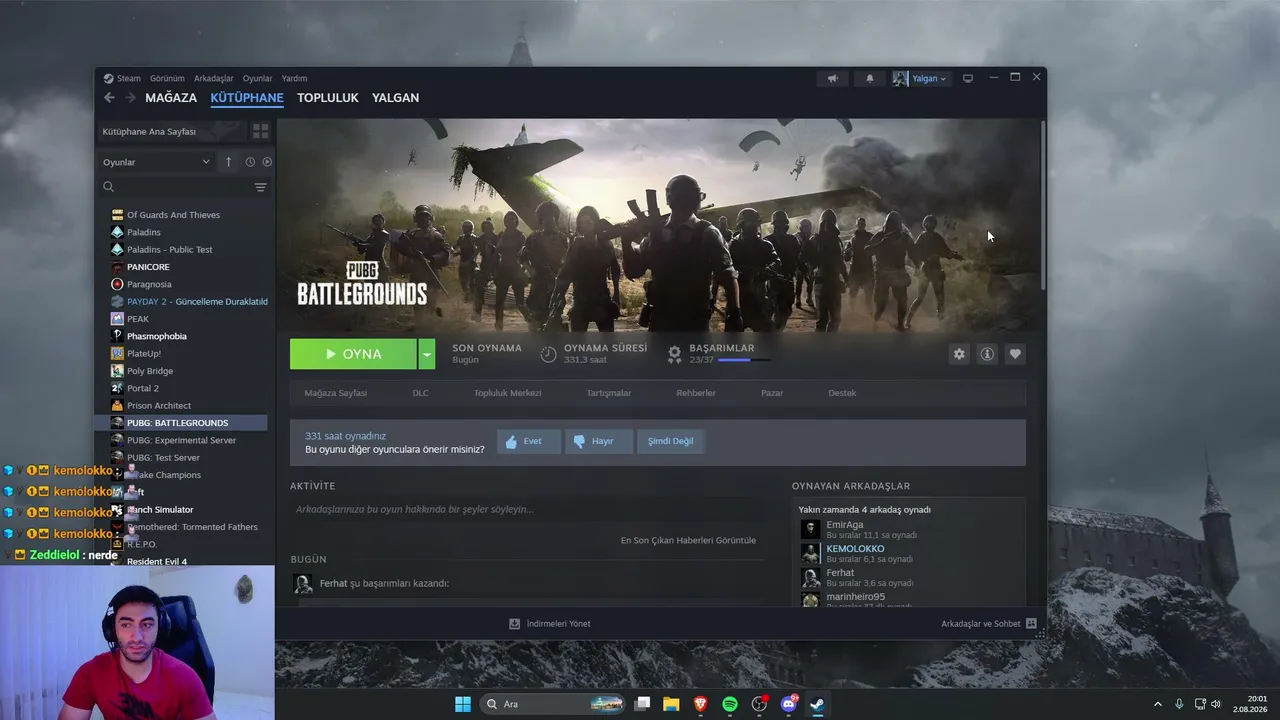Open Kütüphane Ana Sayfası button
This screenshot has width=1280, height=720.
(x=171, y=131)
